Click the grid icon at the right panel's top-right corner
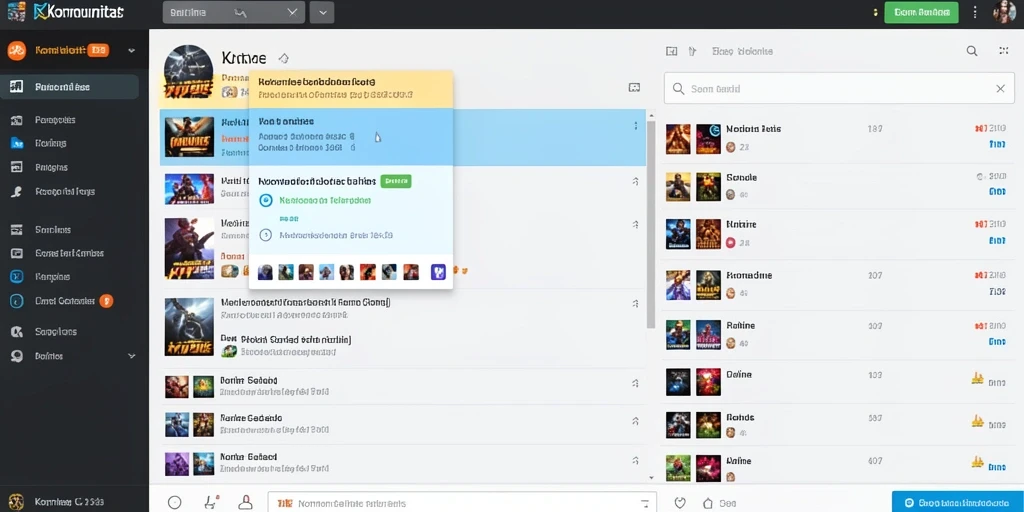1024x512 pixels. point(1004,51)
